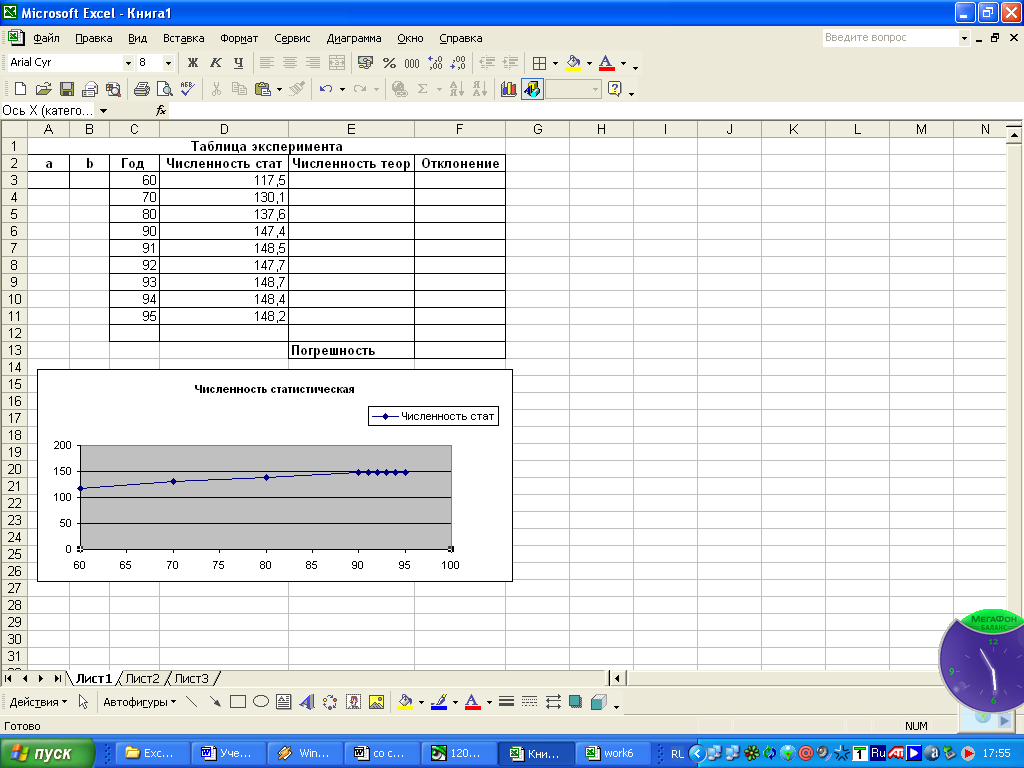Open Line Style options
The width and height of the screenshot is (1024, 768).
(506, 702)
